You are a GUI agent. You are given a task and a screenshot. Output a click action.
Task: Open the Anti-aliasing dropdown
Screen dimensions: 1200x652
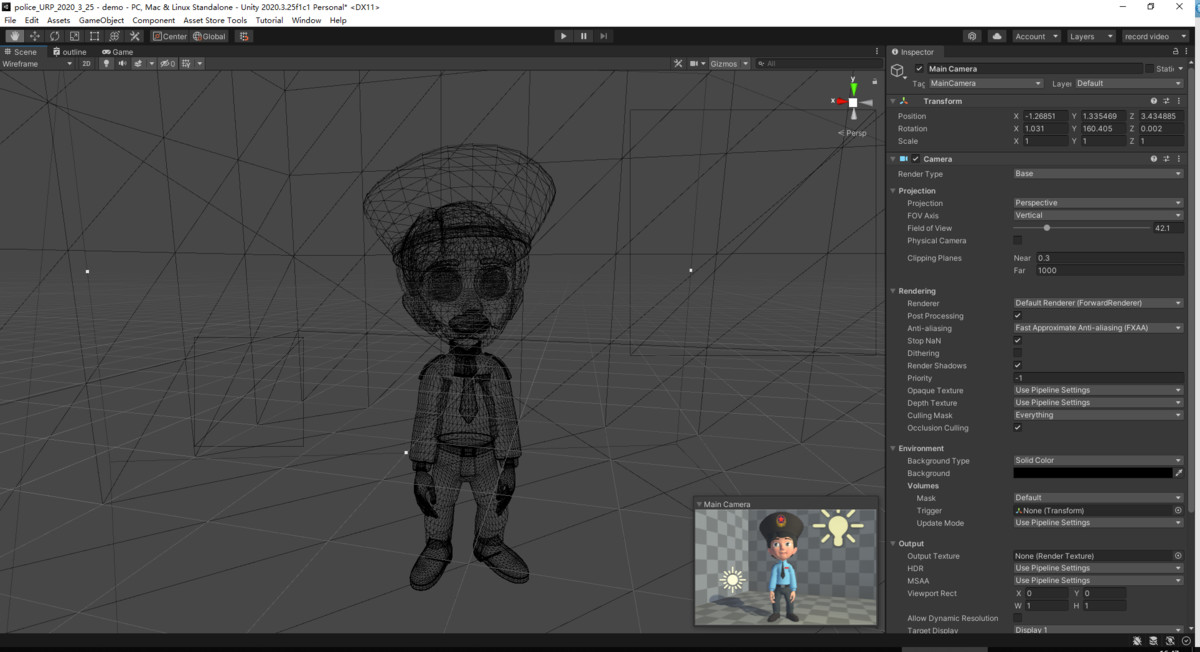[1098, 328]
